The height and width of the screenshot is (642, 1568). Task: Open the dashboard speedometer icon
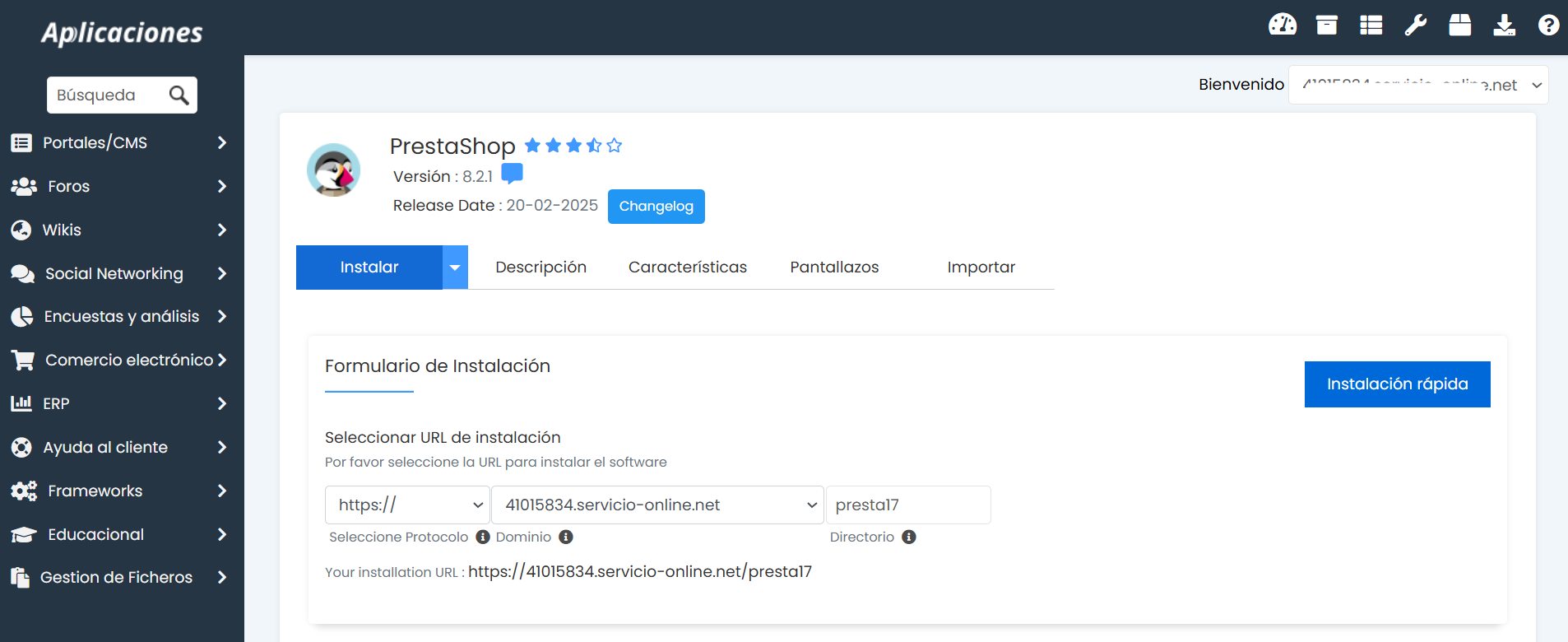[x=1283, y=25]
